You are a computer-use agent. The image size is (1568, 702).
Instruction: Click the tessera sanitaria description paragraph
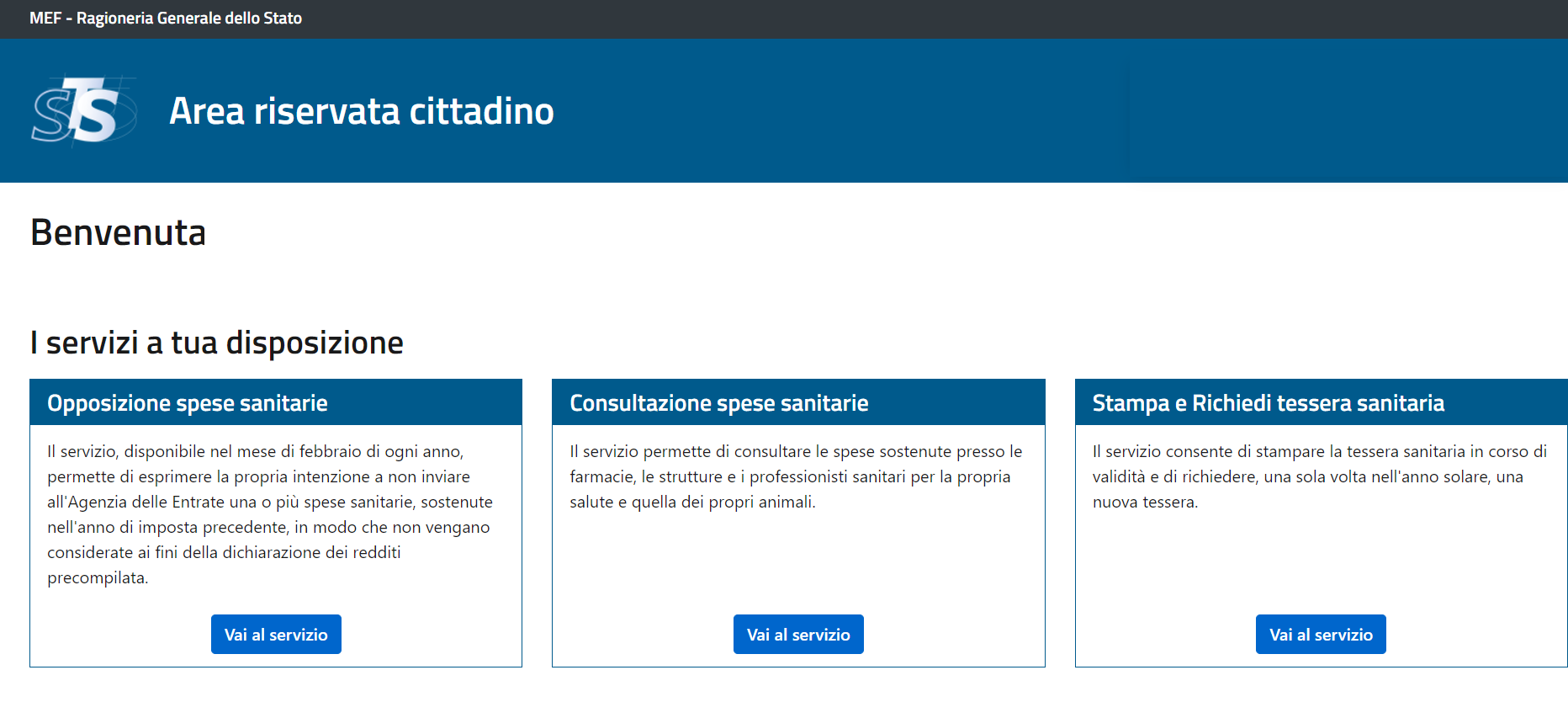1318,476
